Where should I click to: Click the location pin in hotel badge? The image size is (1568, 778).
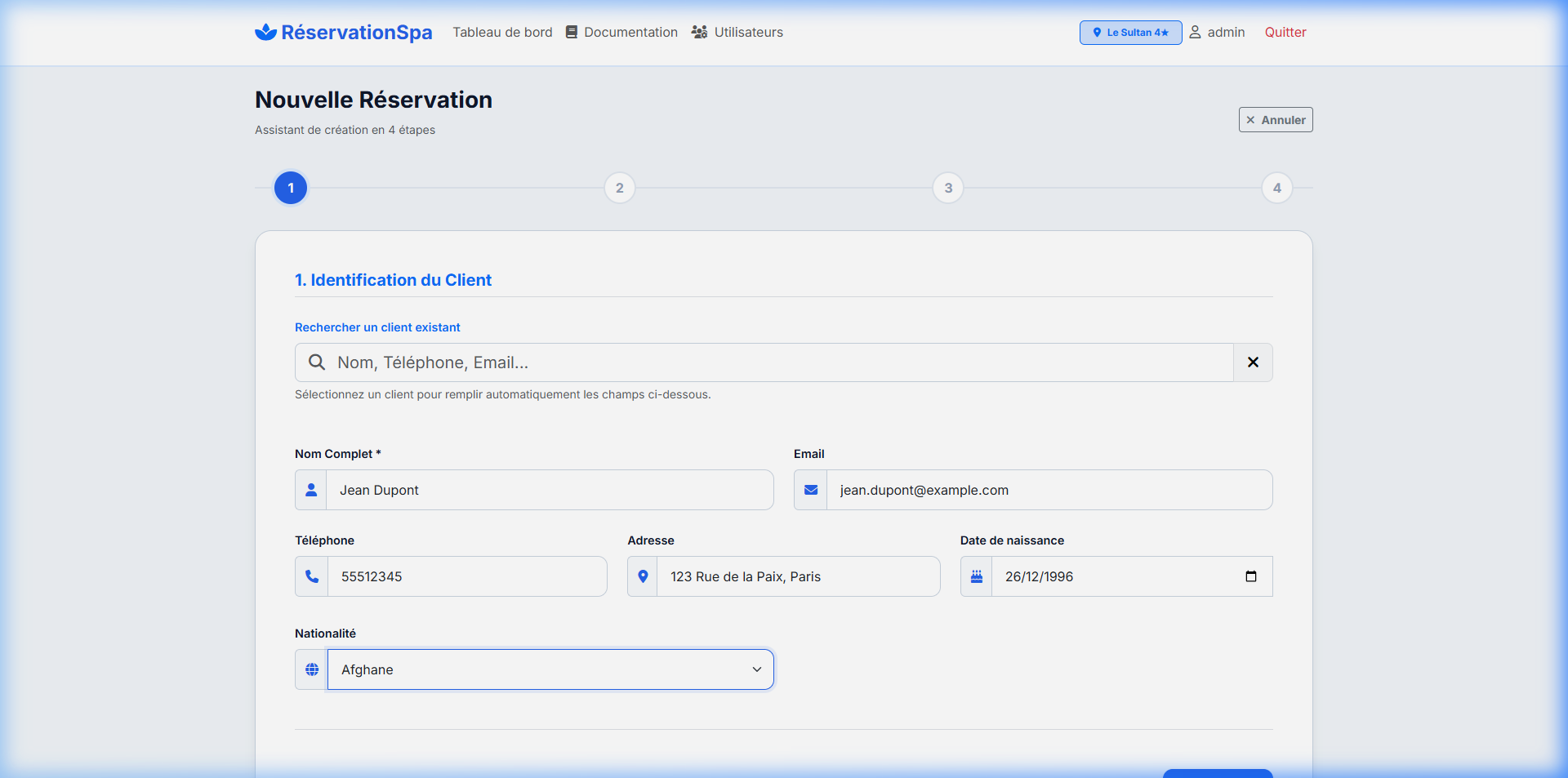1097,33
